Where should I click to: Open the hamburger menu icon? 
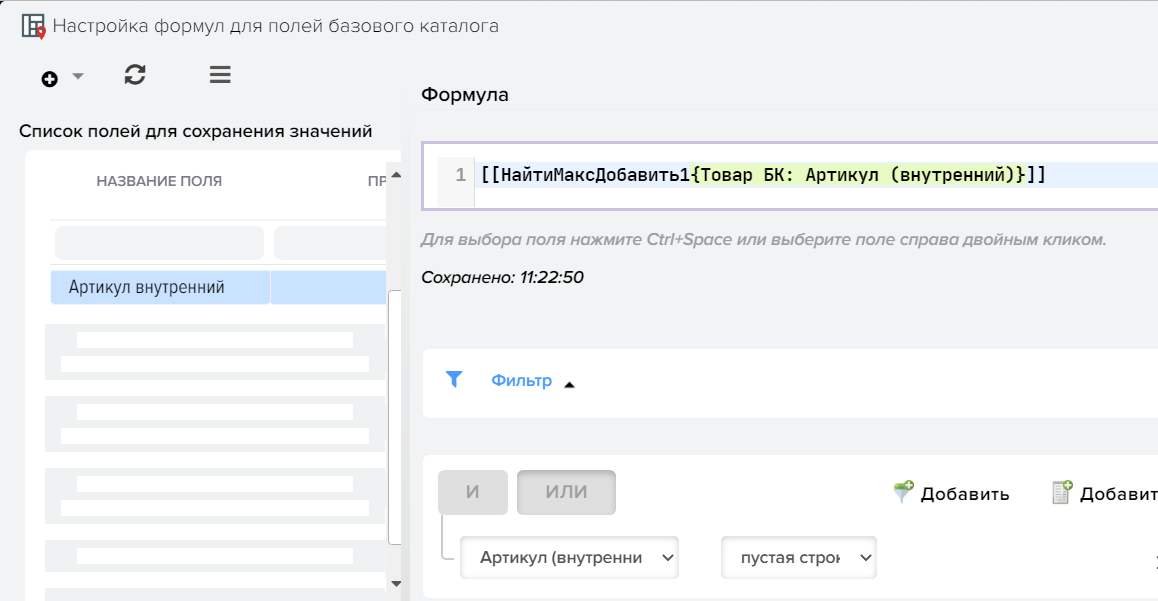pos(220,75)
